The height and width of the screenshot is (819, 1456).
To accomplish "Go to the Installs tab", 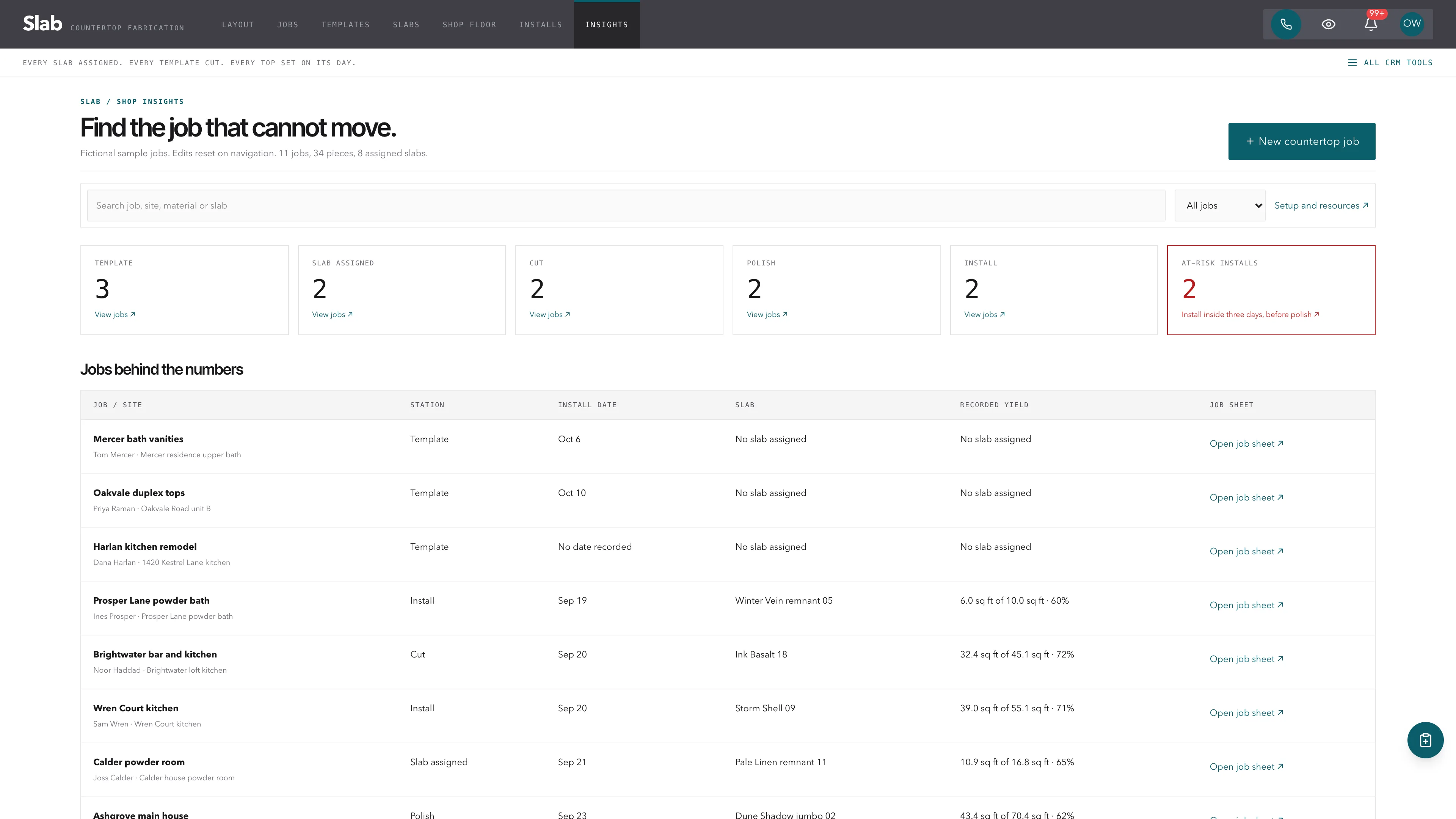I will tap(540, 25).
